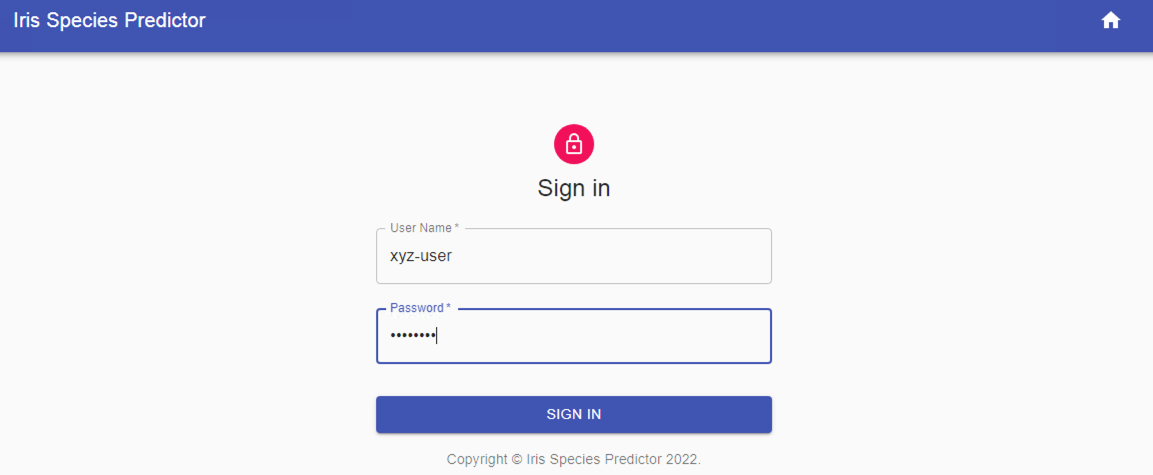
Task: Click the Iris Species Predictor header title
Action: [x=109, y=20]
